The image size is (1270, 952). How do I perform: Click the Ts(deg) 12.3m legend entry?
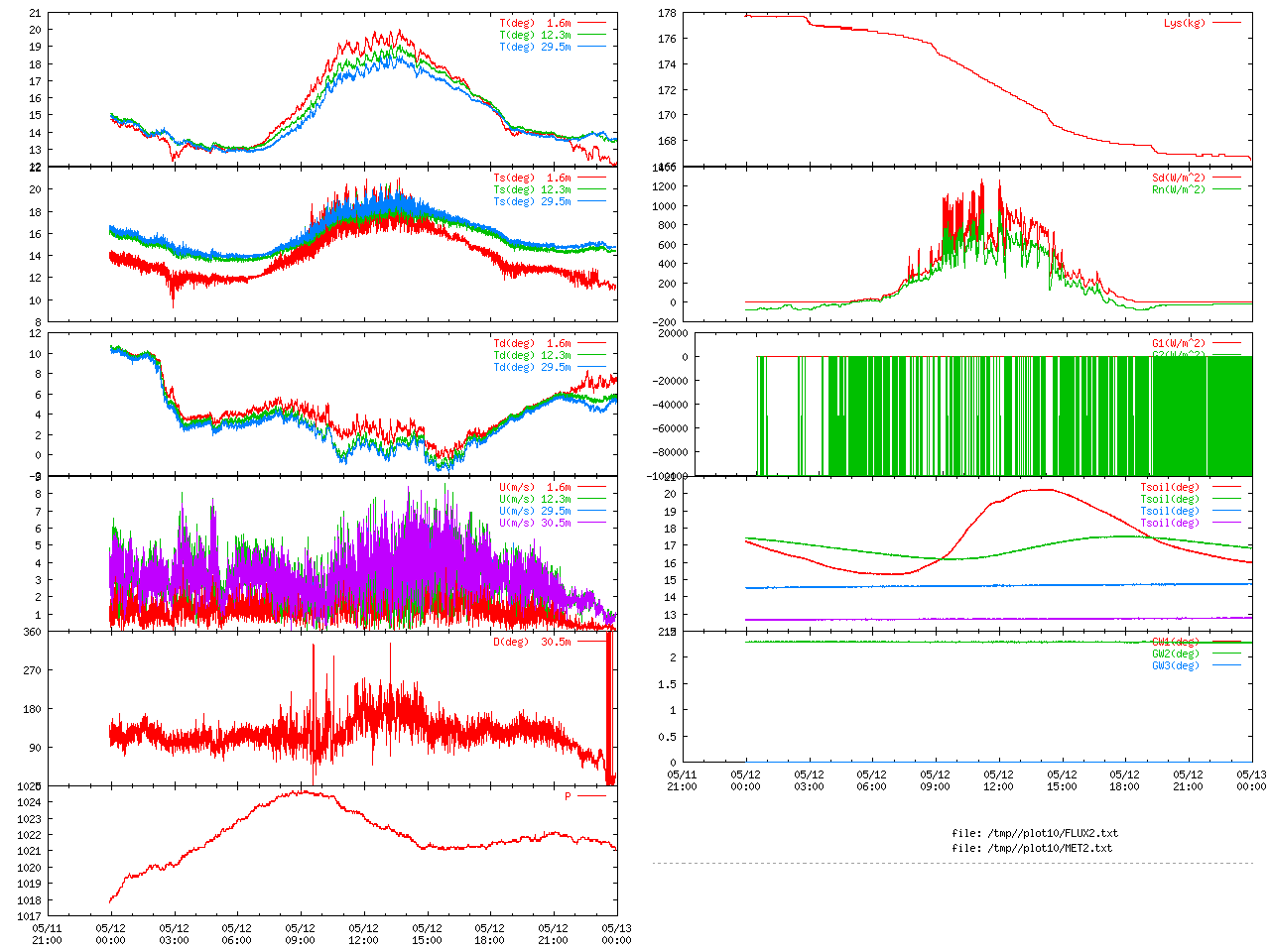point(533,189)
